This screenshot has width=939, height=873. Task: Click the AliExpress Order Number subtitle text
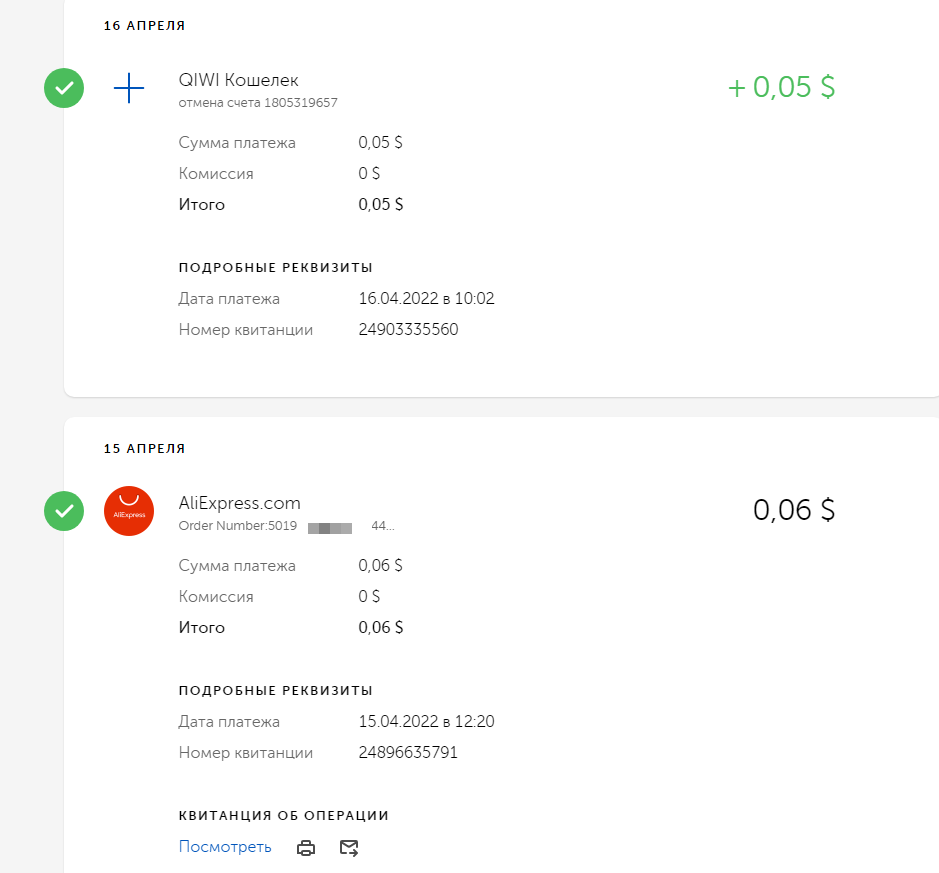(238, 526)
